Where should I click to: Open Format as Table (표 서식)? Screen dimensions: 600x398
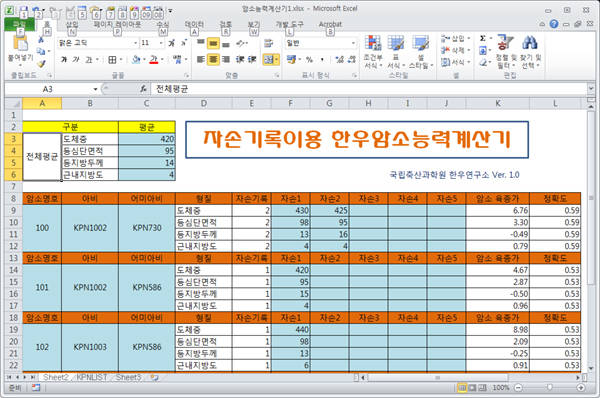click(396, 52)
